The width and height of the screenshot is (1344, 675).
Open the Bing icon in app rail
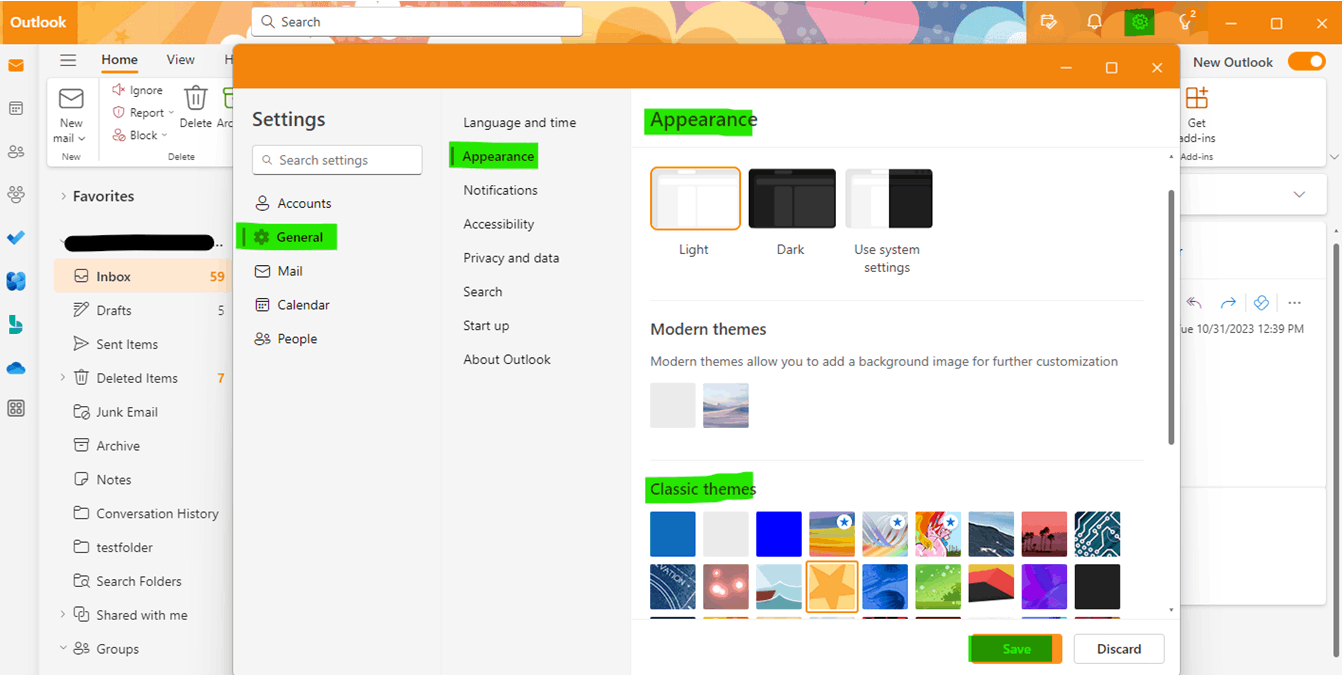click(x=16, y=324)
